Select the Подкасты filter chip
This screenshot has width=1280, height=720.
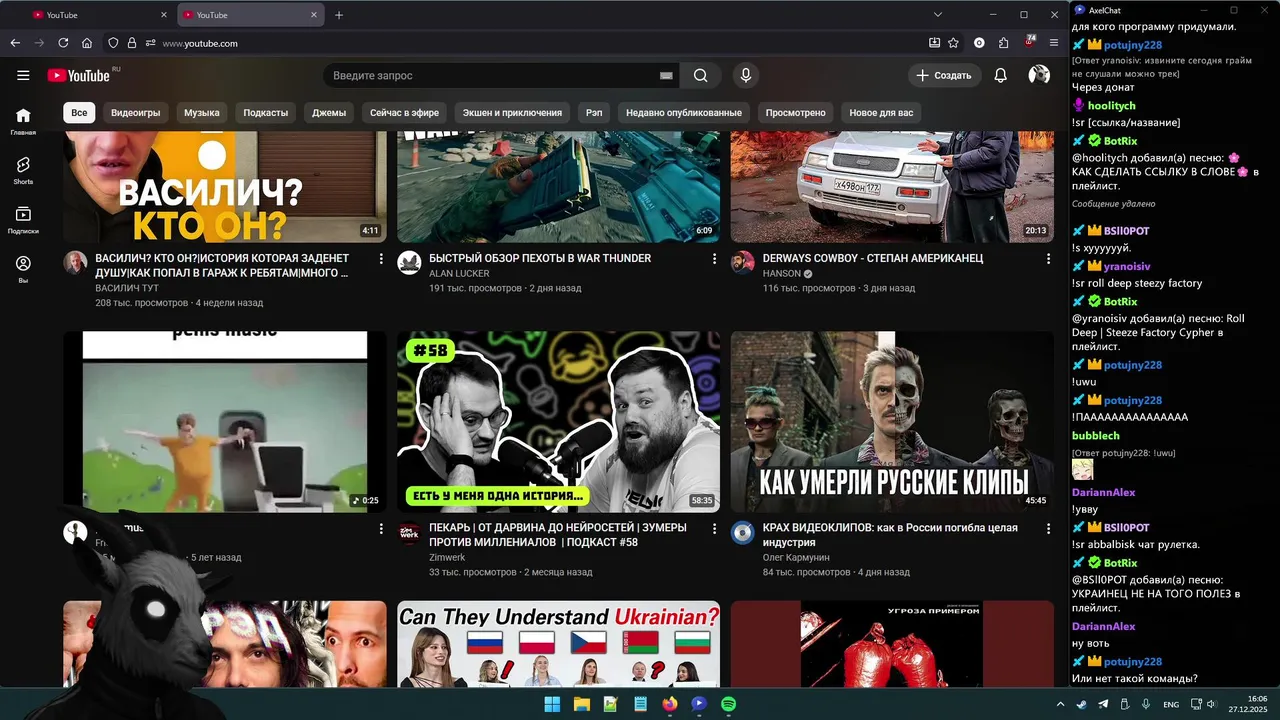pyautogui.click(x=266, y=113)
